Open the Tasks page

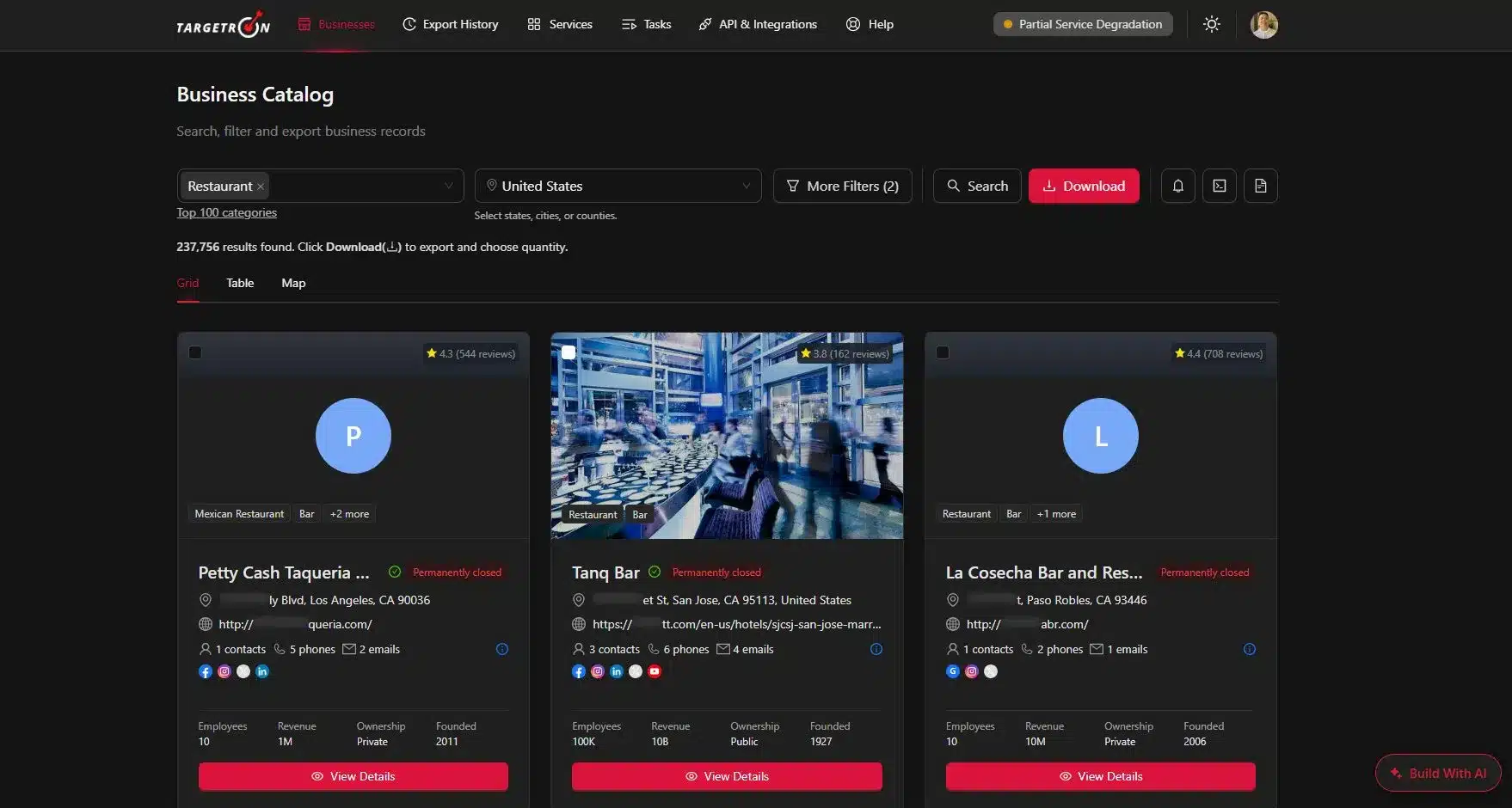click(646, 24)
